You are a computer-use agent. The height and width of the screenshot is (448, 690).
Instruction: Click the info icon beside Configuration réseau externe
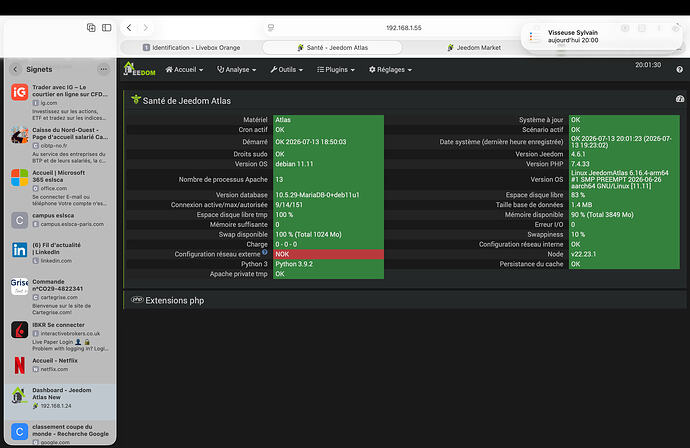coord(264,252)
